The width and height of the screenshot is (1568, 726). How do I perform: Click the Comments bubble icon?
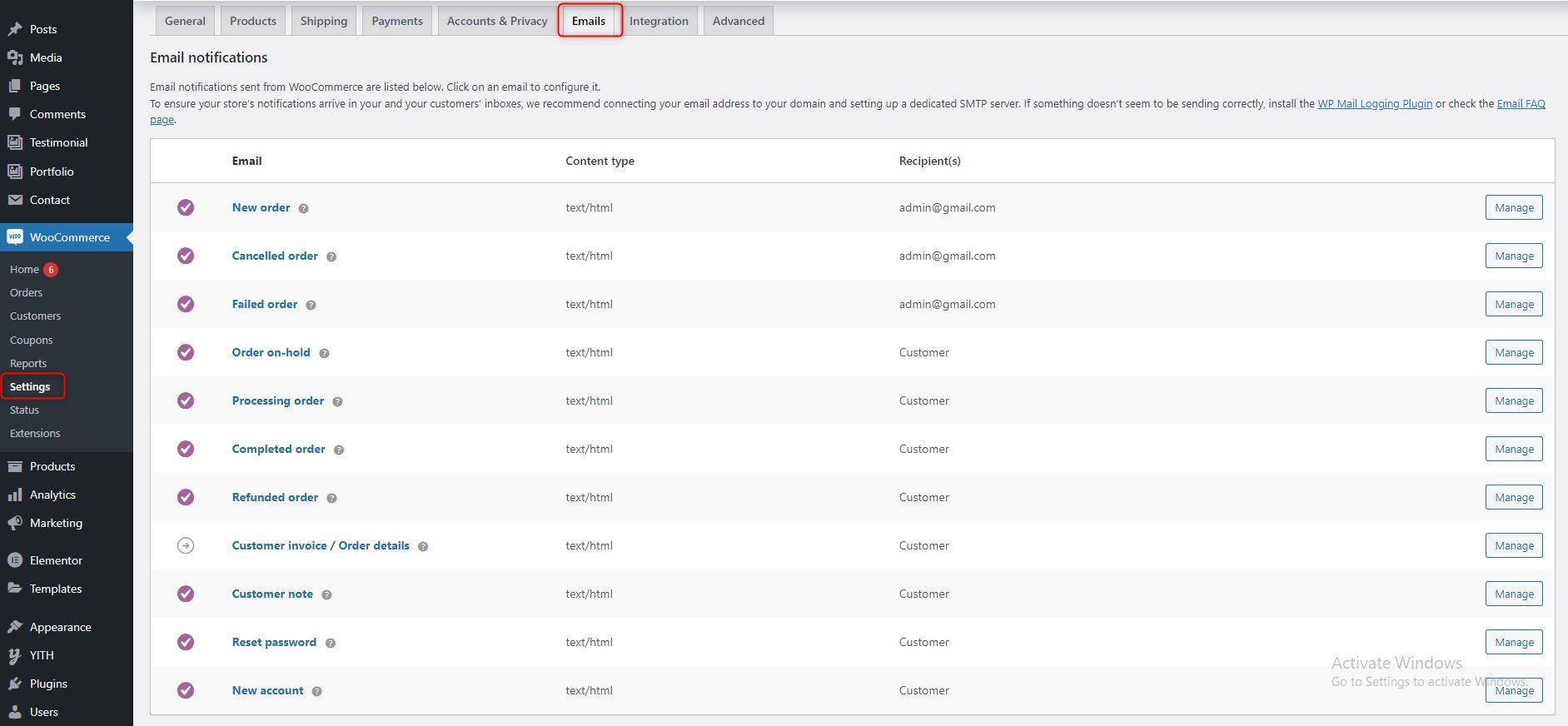coord(15,114)
